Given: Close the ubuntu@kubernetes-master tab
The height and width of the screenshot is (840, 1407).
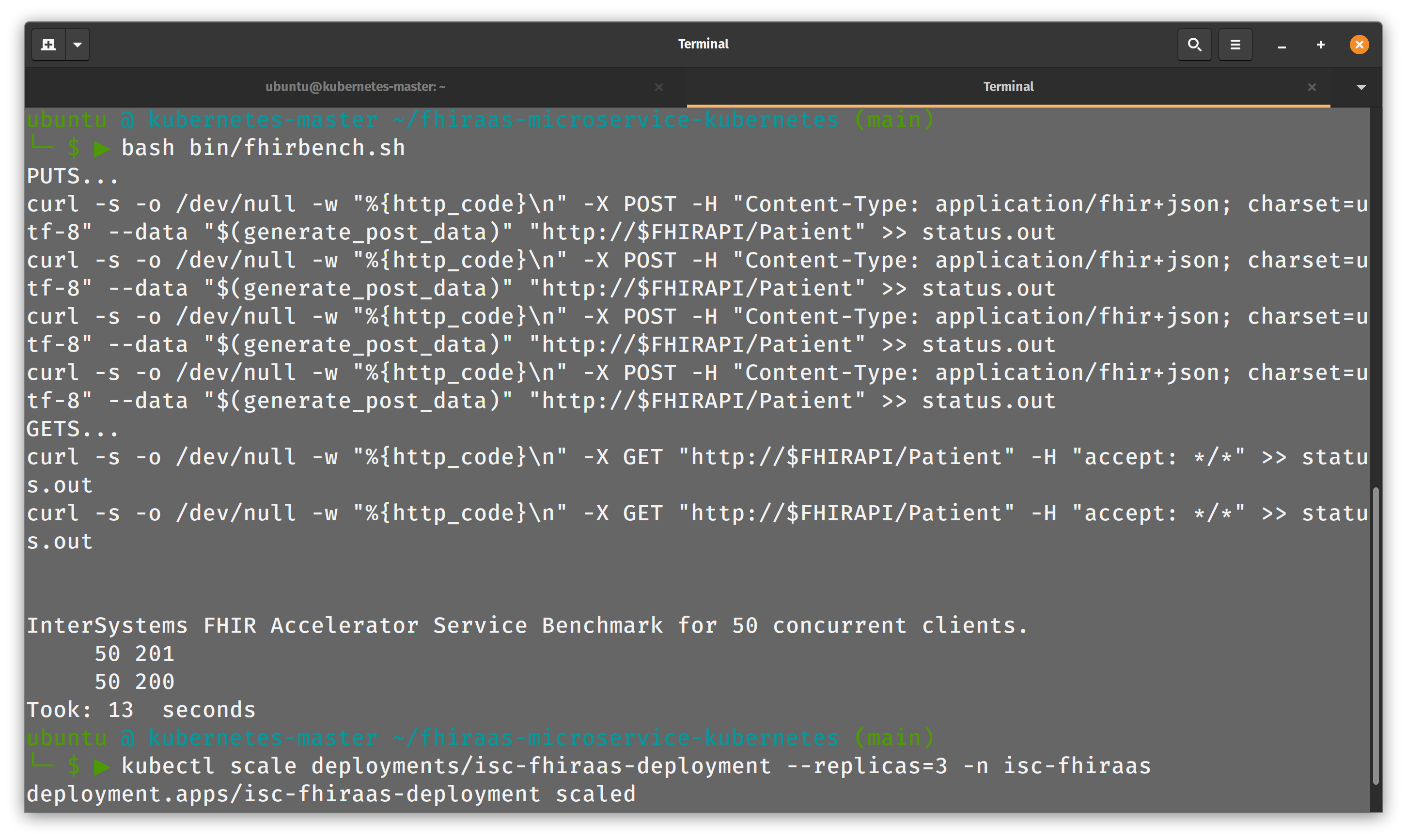Looking at the screenshot, I should (659, 87).
